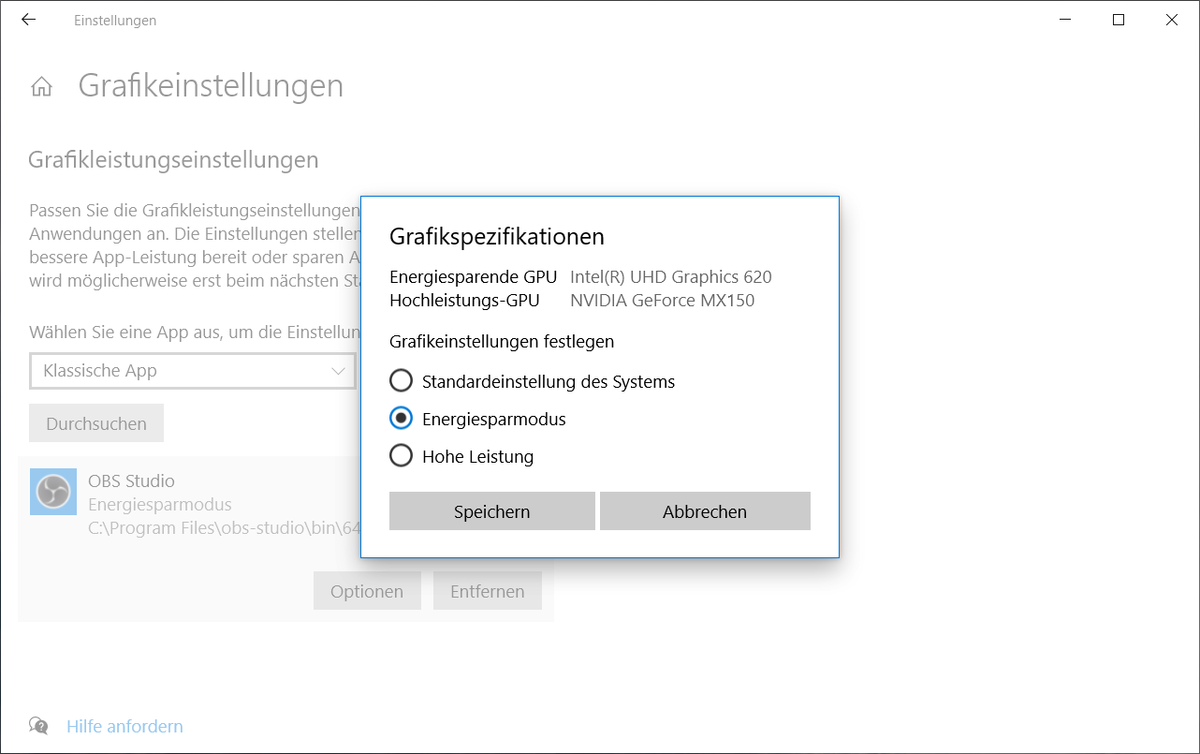Select the OBS Studio file path entry
Viewport: 1200px width, 754px height.
[x=220, y=528]
